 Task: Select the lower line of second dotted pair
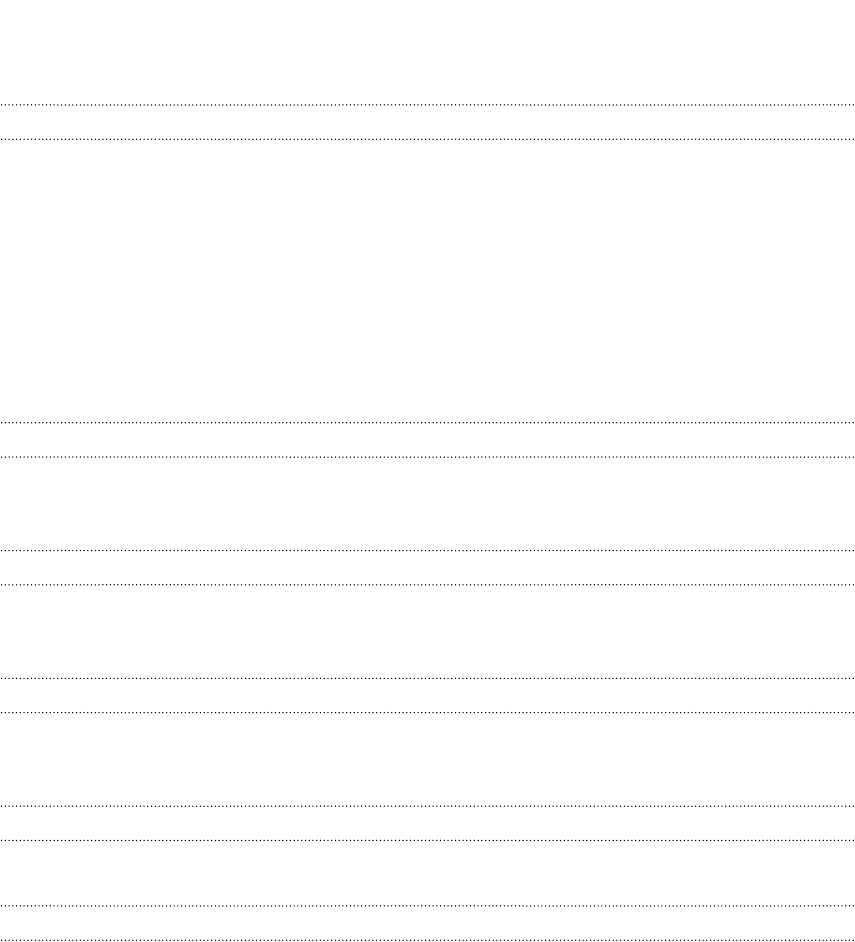click(427, 457)
